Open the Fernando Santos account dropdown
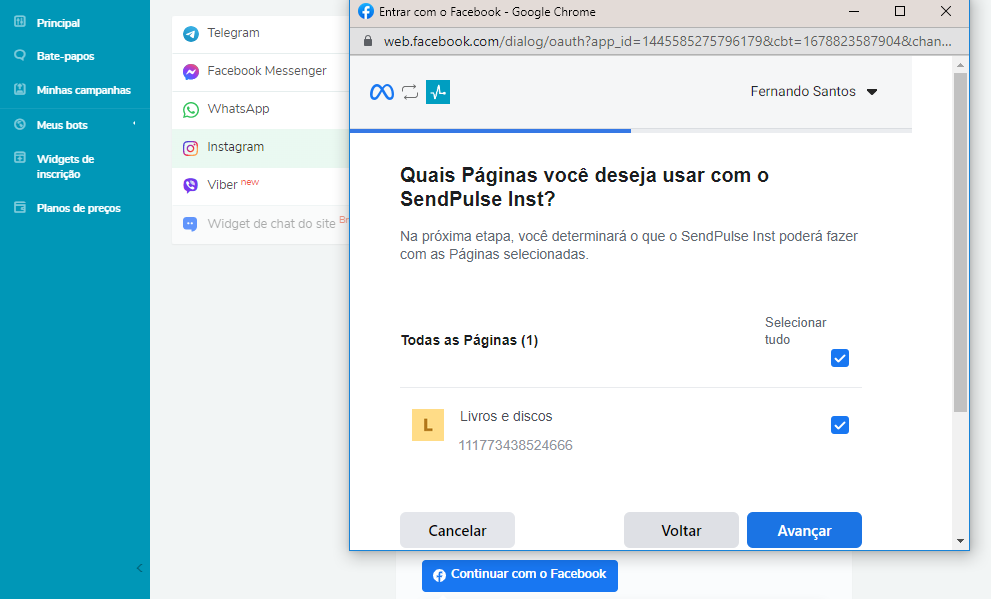The image size is (991, 599). pos(813,92)
